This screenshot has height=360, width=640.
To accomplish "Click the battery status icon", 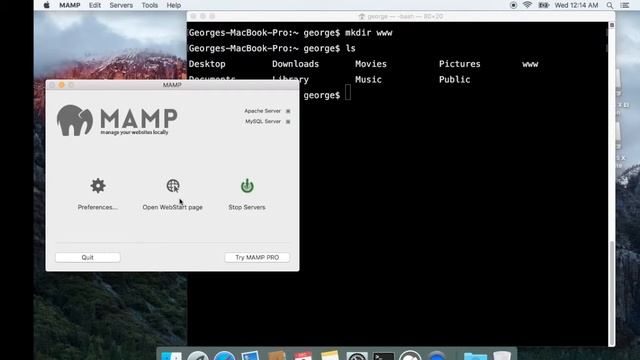I will pyautogui.click(x=544, y=5).
